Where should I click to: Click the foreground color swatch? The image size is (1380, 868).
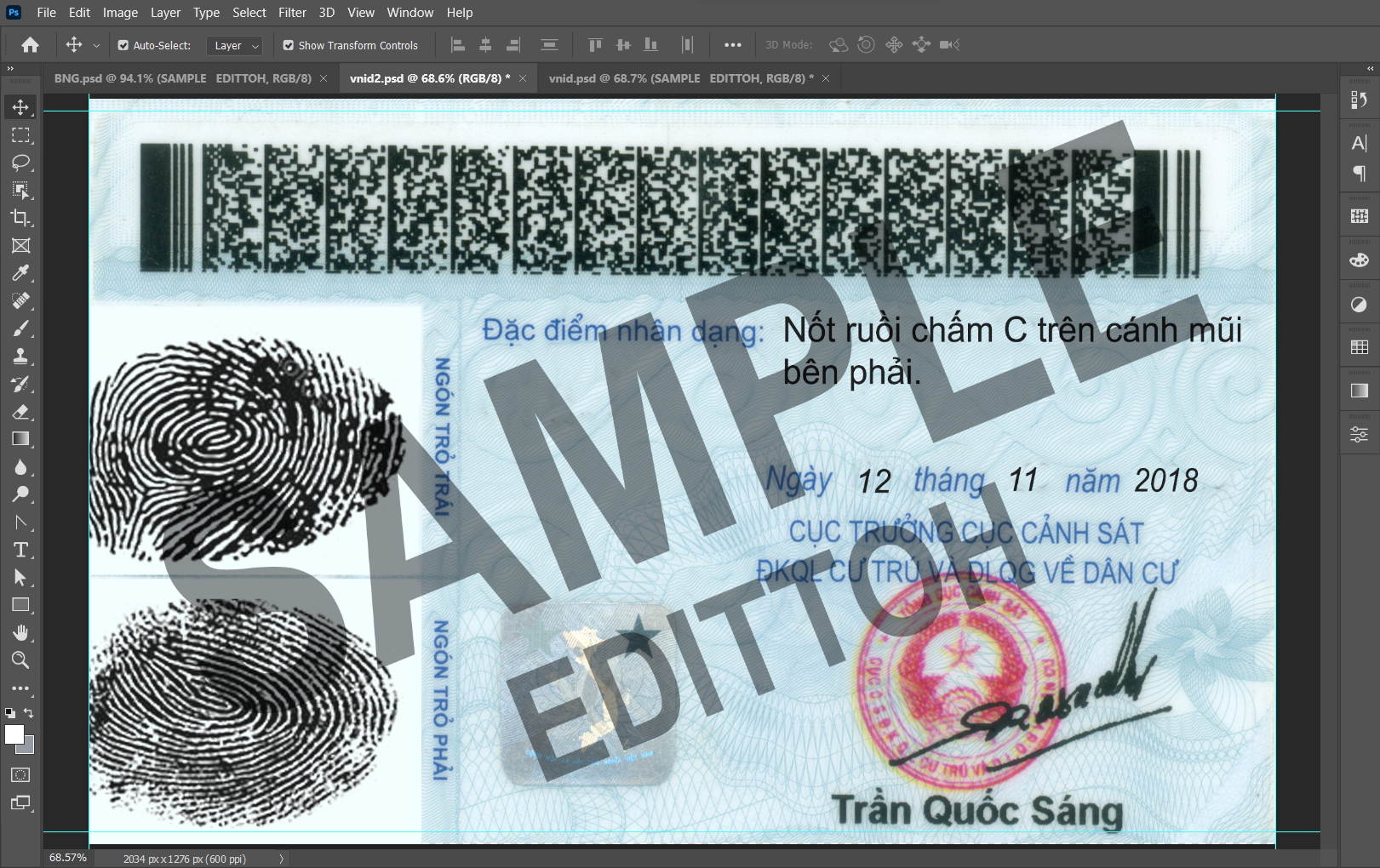pyautogui.click(x=14, y=734)
